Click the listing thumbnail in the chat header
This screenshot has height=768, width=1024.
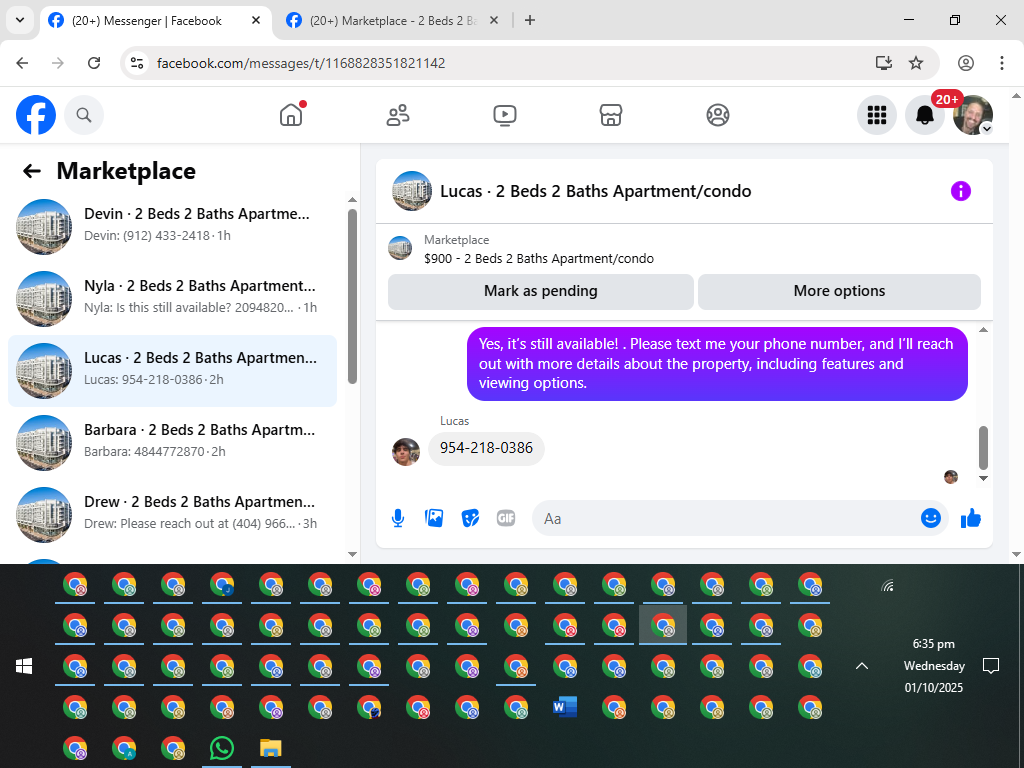tap(411, 191)
